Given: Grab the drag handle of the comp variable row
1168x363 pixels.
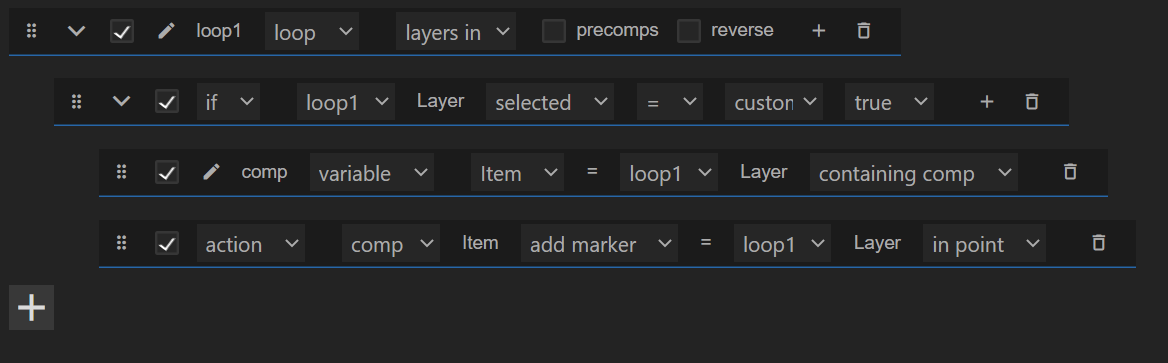Looking at the screenshot, I should click(x=121, y=172).
